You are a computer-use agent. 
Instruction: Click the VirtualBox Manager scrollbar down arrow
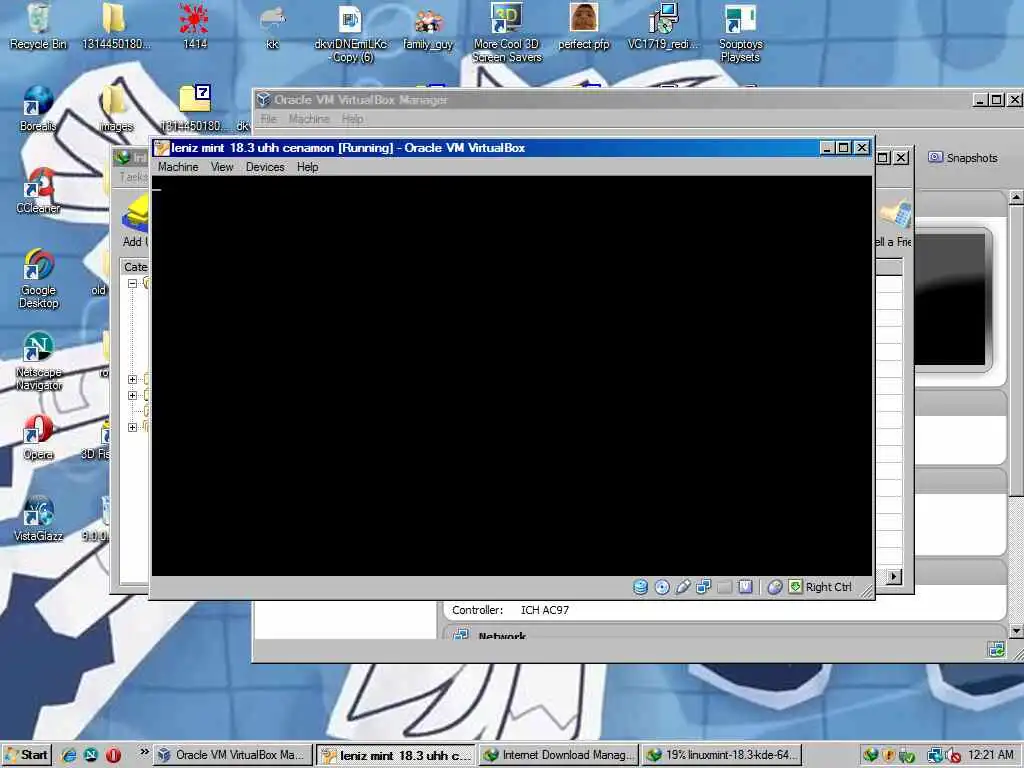[x=1016, y=631]
